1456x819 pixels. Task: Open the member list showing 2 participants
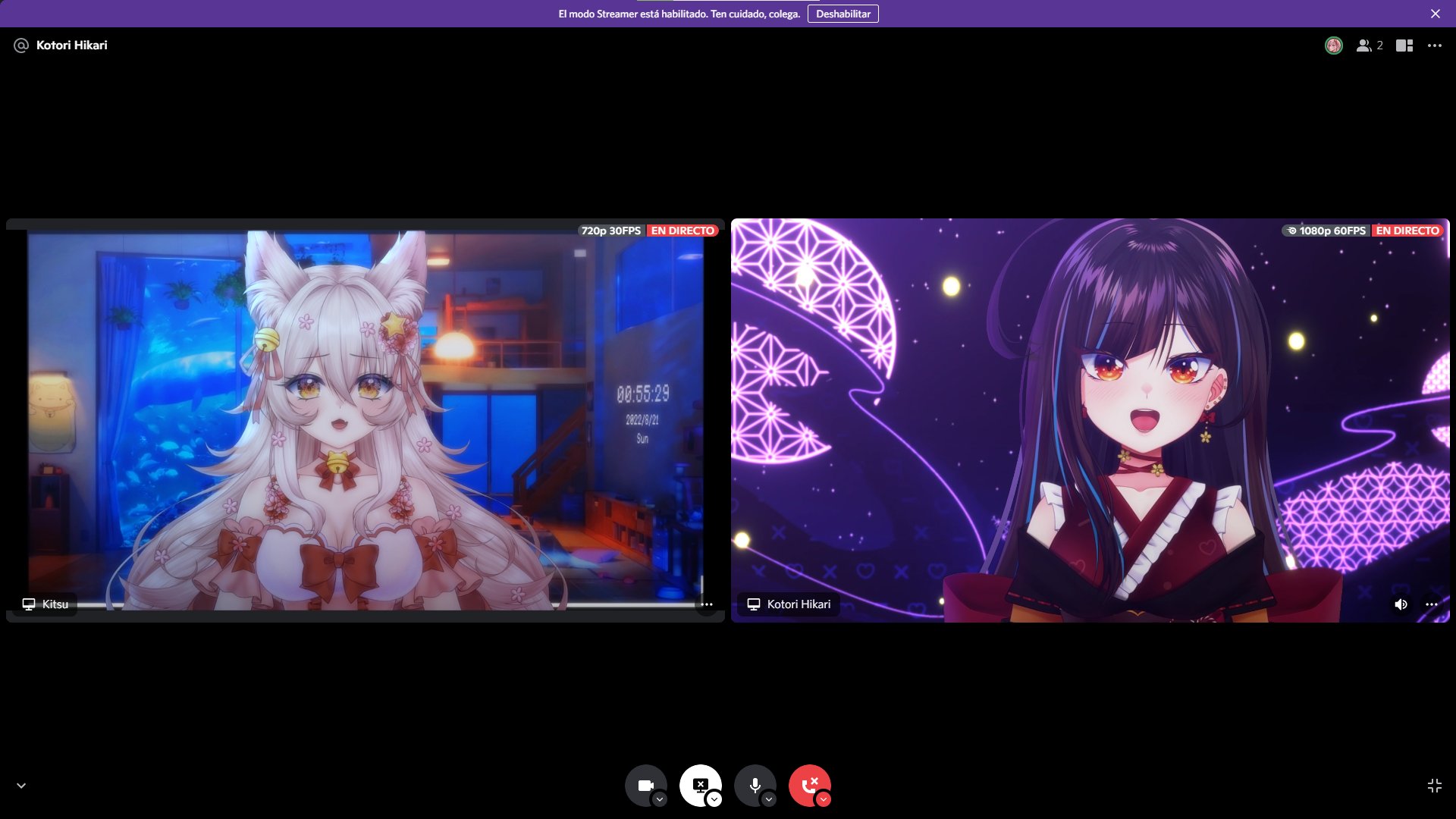click(x=1367, y=45)
